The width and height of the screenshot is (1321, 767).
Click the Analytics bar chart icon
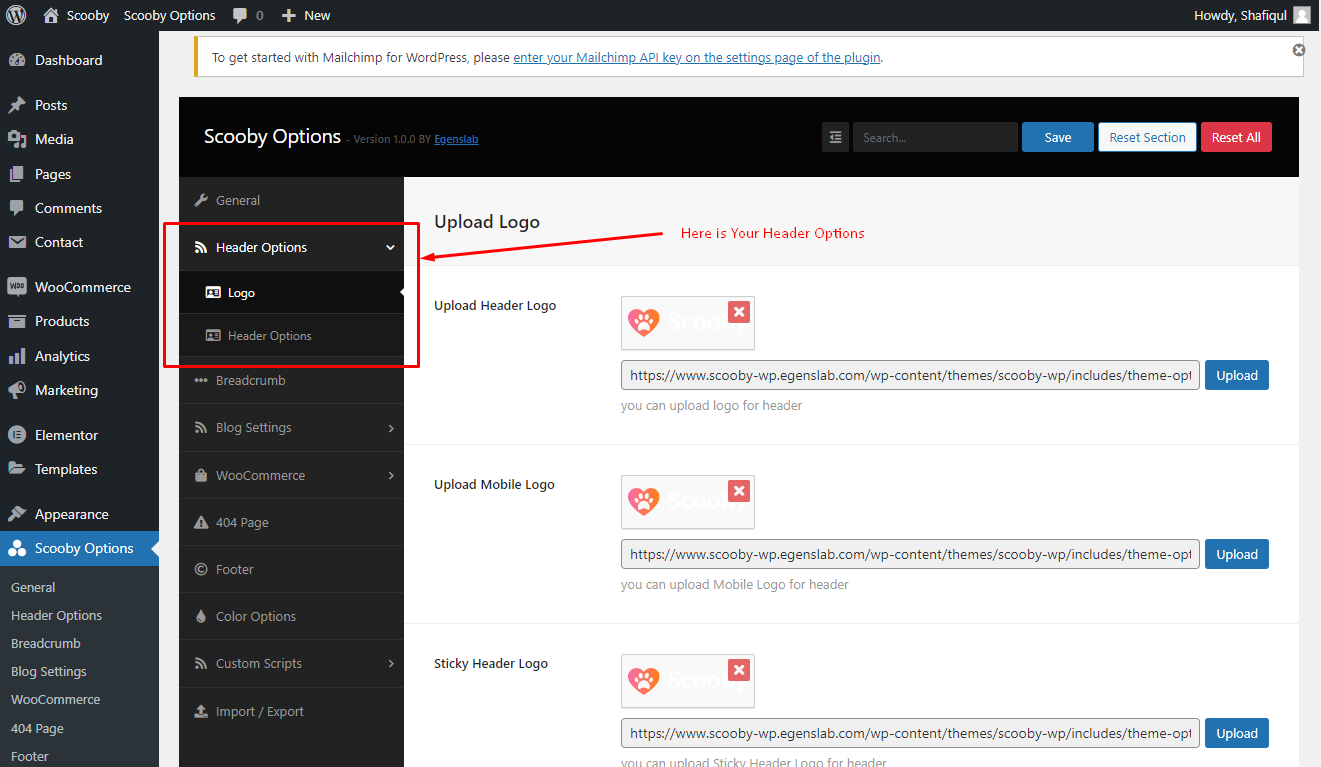17,356
